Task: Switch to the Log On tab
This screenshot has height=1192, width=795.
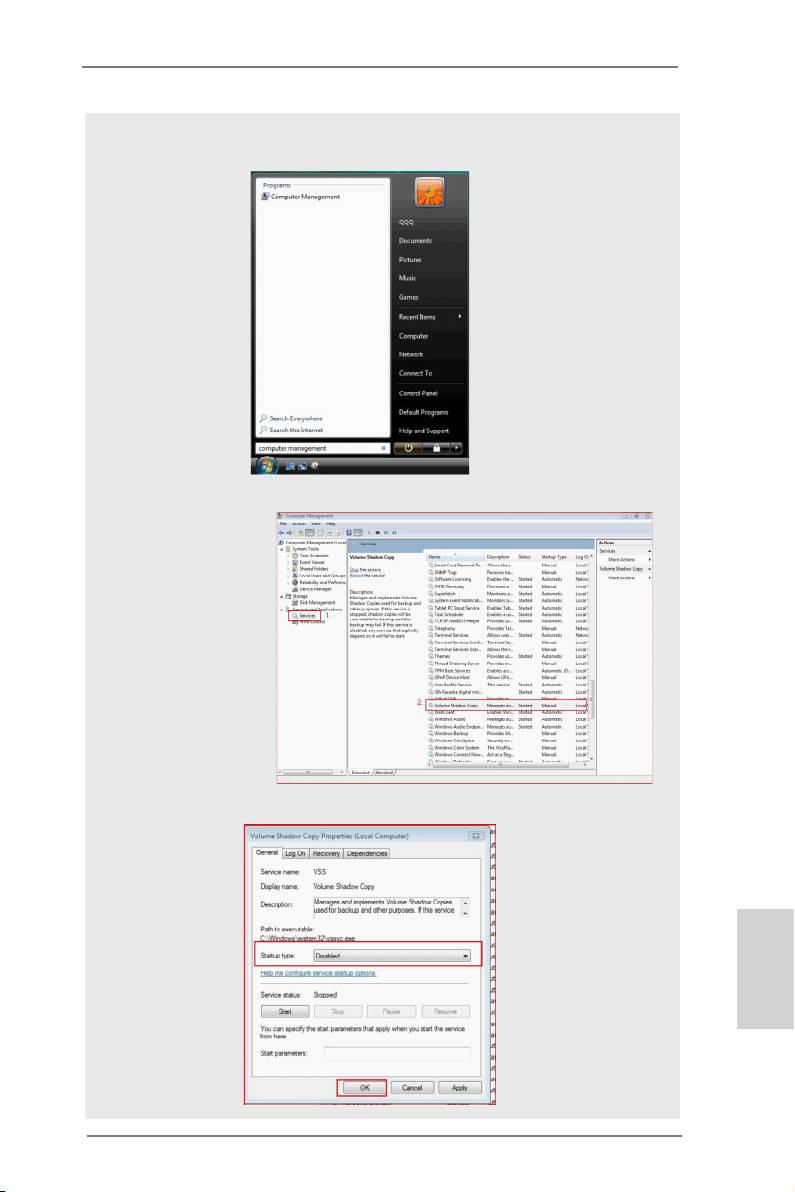Action: pyautogui.click(x=295, y=853)
